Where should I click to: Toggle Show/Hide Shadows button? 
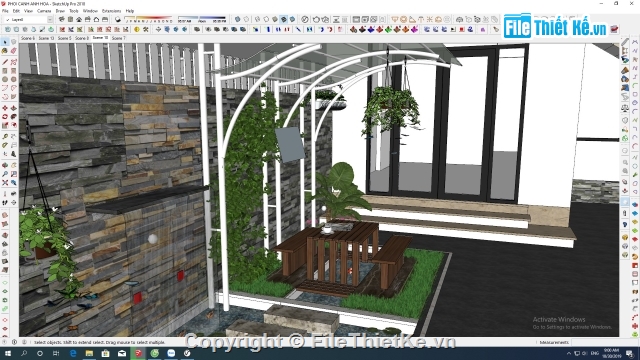coord(118,19)
